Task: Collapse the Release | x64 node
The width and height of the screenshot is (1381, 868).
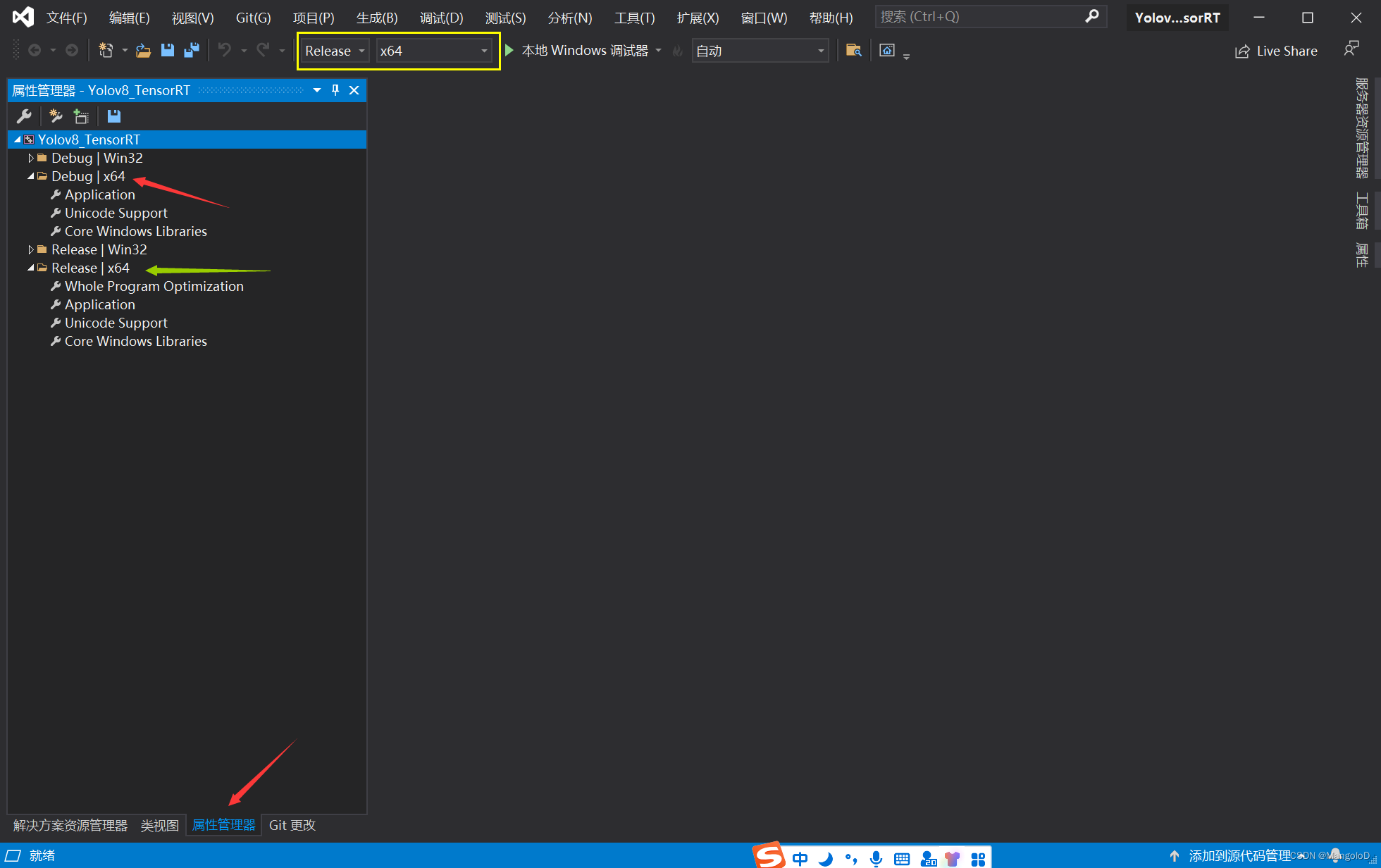Action: [x=30, y=268]
